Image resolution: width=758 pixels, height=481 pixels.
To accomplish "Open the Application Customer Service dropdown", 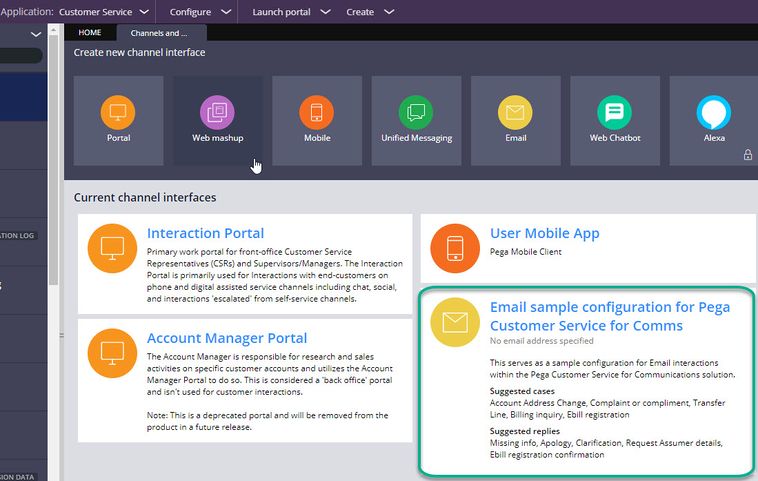I will pyautogui.click(x=103, y=12).
